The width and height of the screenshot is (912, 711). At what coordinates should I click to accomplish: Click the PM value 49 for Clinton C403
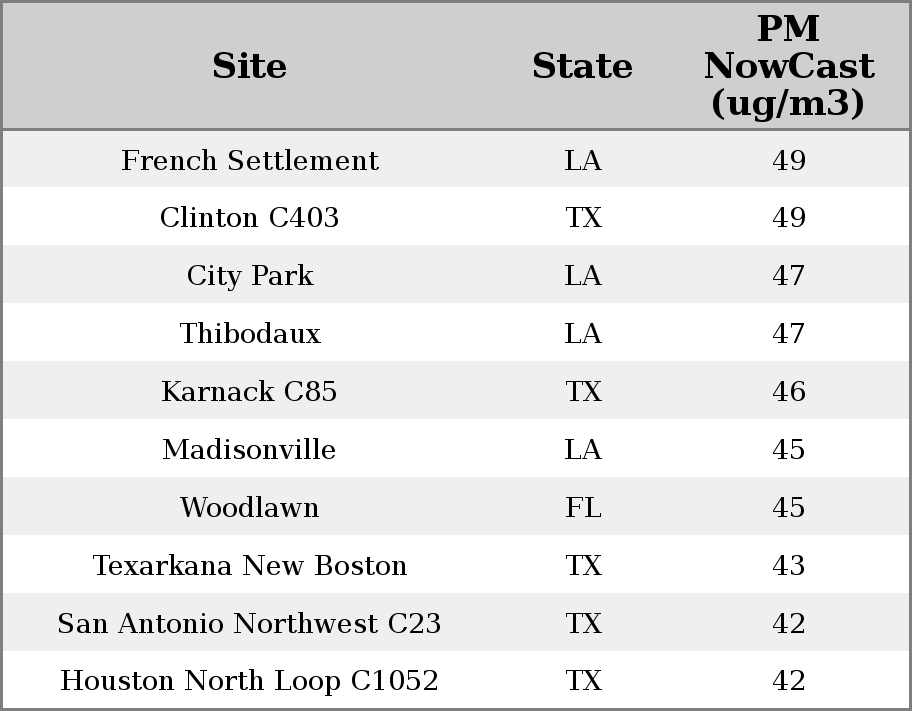tap(788, 218)
